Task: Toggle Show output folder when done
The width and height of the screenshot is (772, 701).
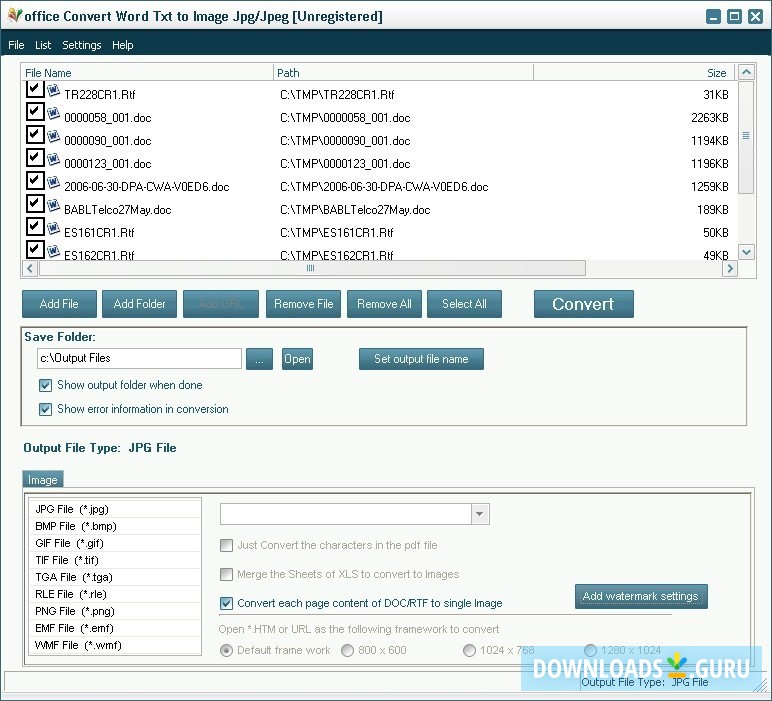Action: pyautogui.click(x=45, y=385)
